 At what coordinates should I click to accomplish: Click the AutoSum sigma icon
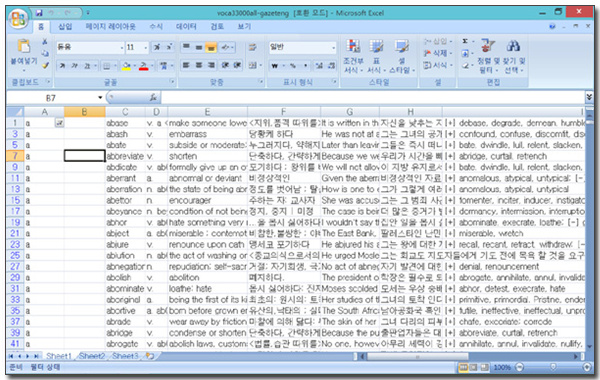click(x=465, y=41)
